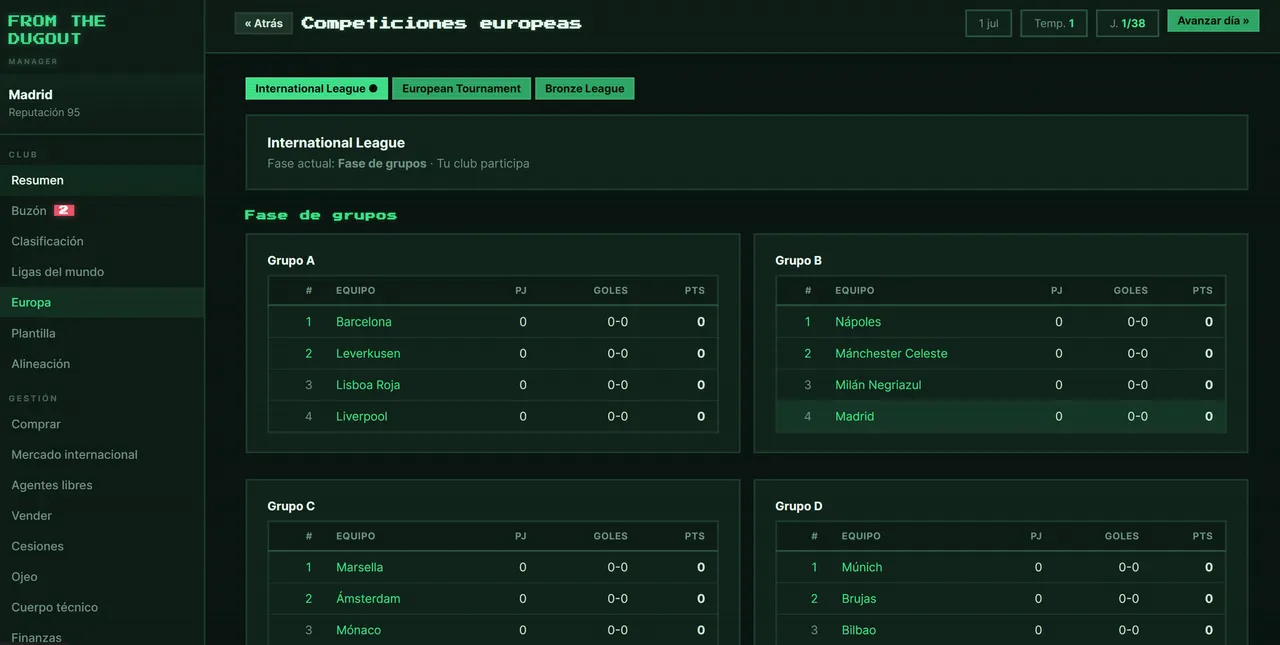Open Ámsterdam team in Grupo C
The image size is (1280, 645).
pos(368,599)
